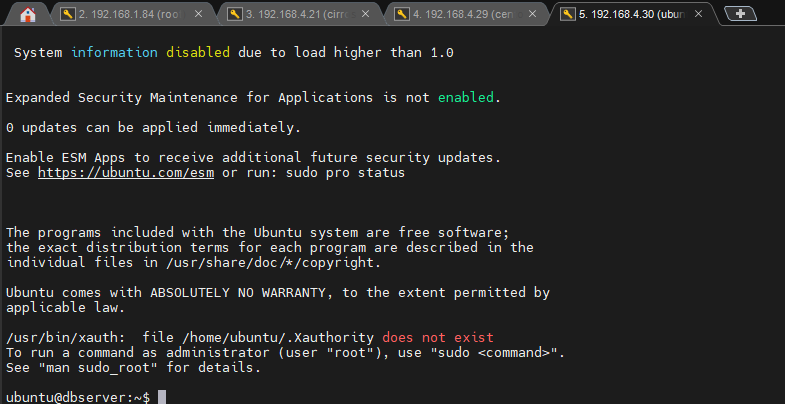Image resolution: width=785 pixels, height=404 pixels.
Task: Click 'sudo pro status' command text
Action: [345, 173]
